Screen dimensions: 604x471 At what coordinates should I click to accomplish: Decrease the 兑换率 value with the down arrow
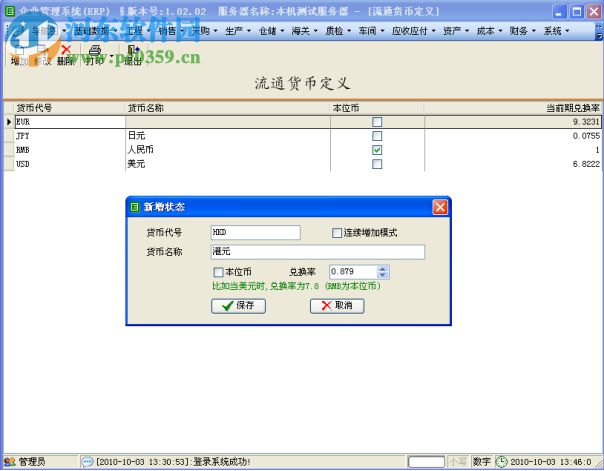point(382,275)
